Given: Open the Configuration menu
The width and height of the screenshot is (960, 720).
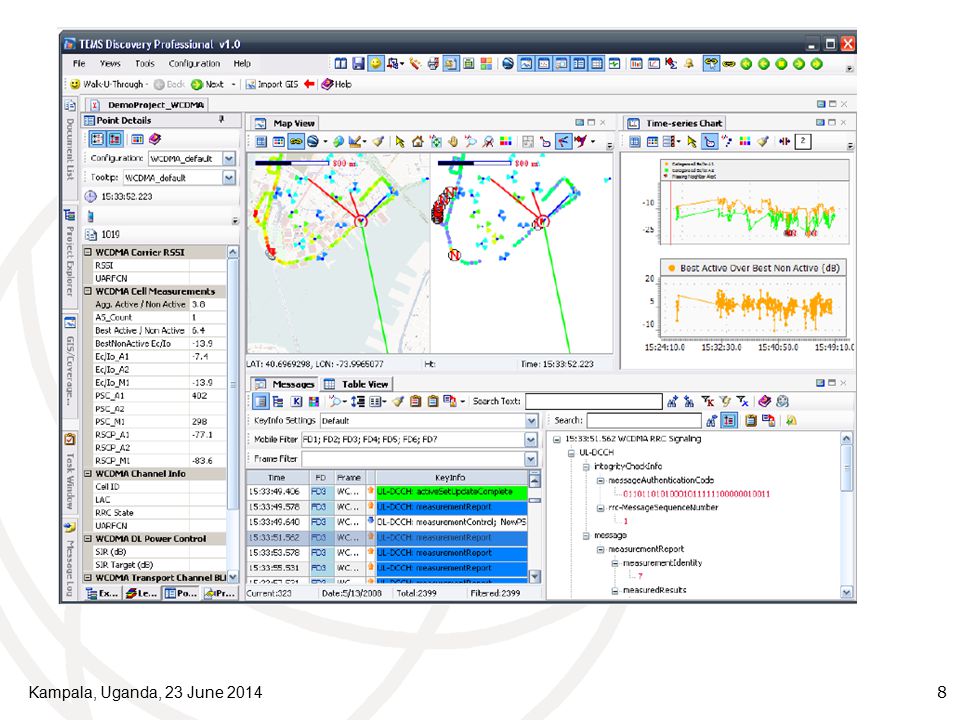Looking at the screenshot, I should click(194, 64).
